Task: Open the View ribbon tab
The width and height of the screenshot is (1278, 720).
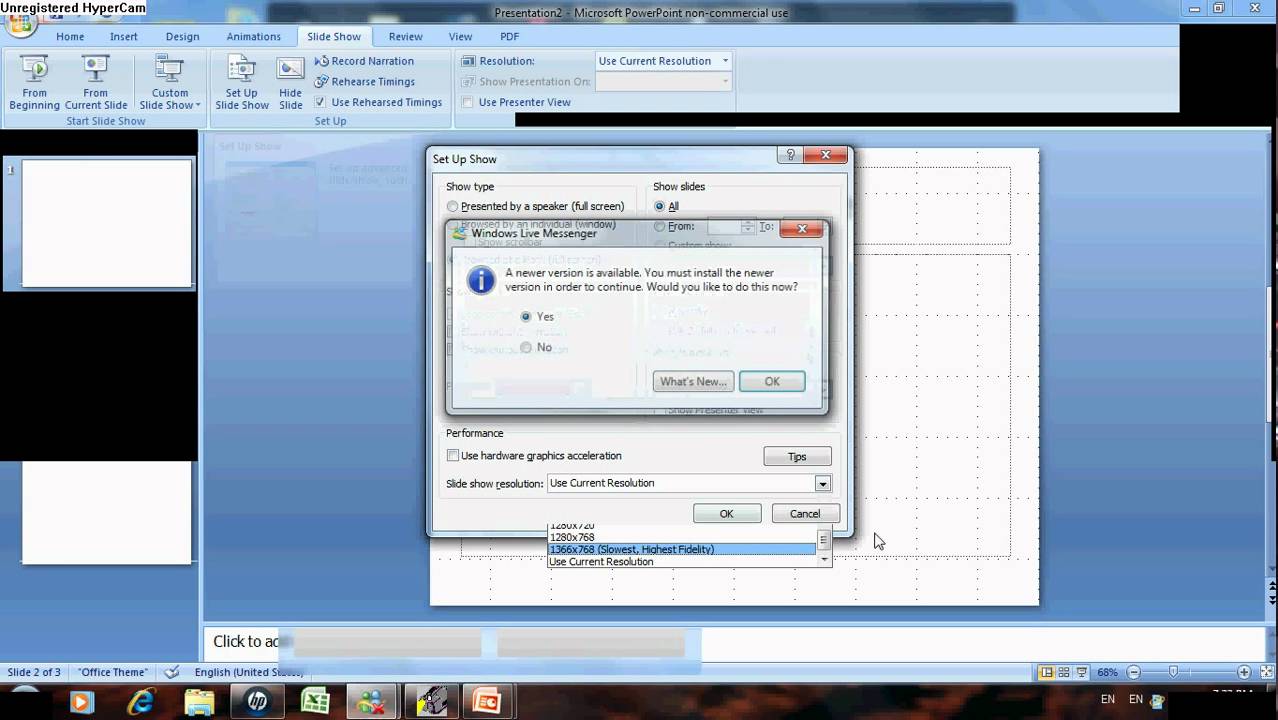Action: (x=460, y=36)
